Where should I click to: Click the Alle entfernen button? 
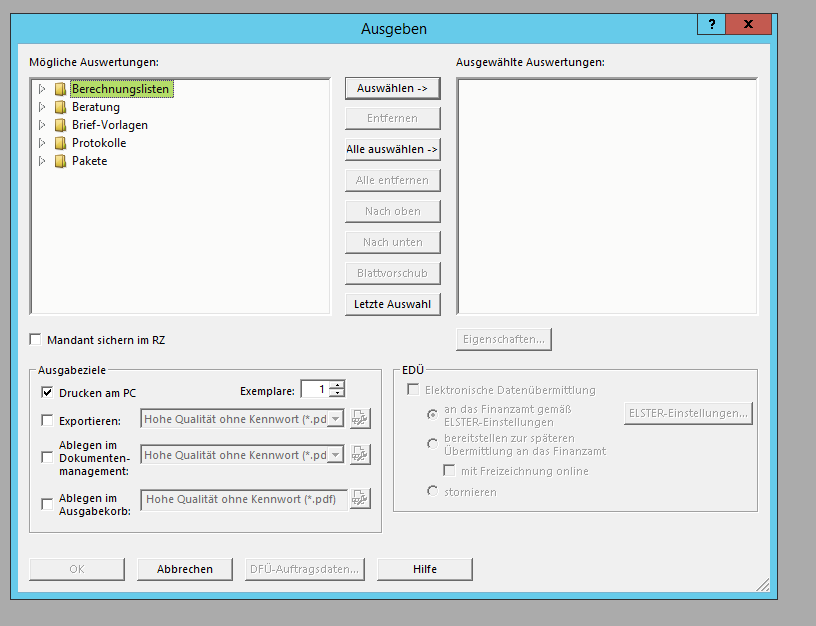pos(392,181)
